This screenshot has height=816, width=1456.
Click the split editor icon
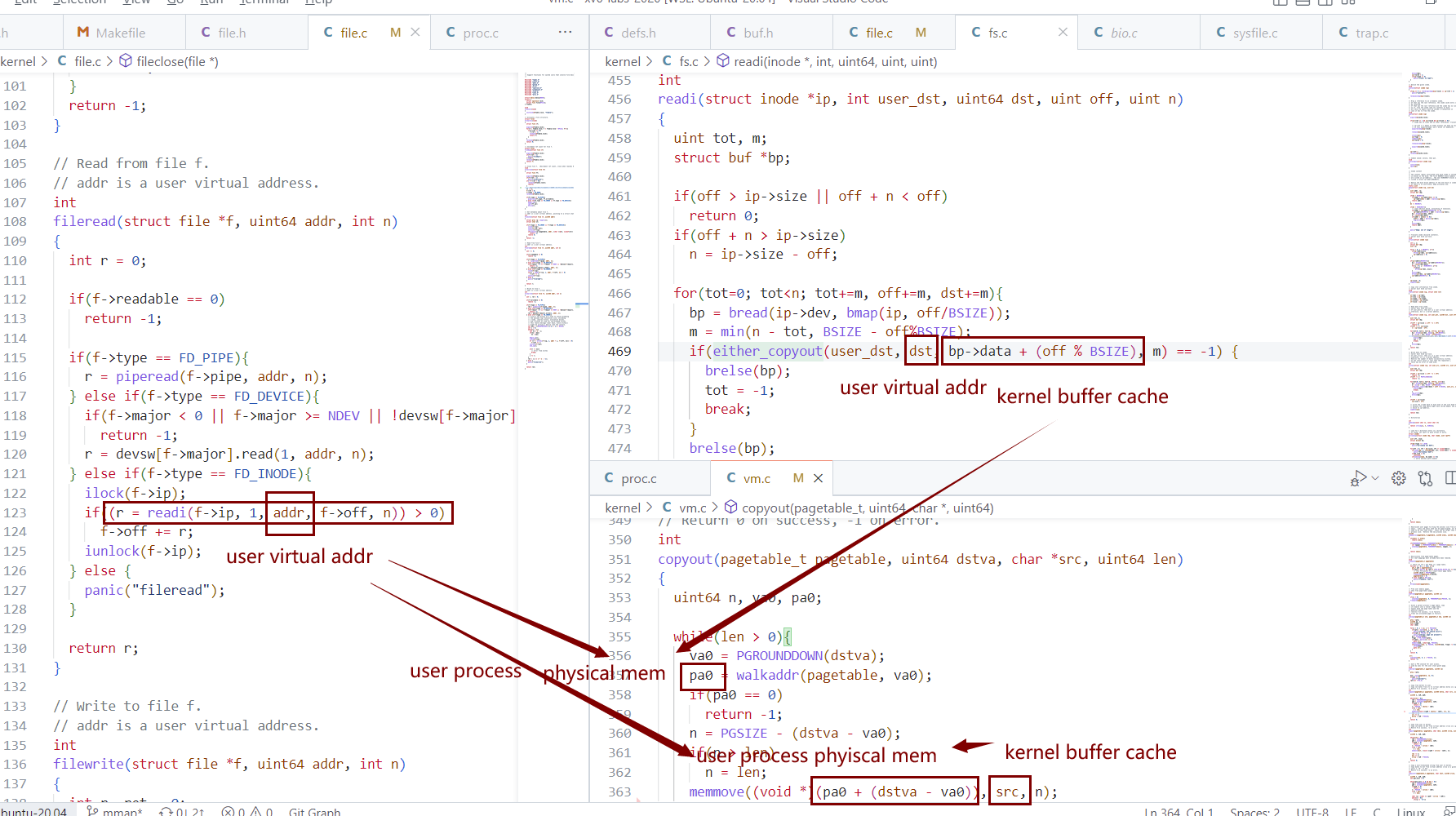click(1449, 478)
